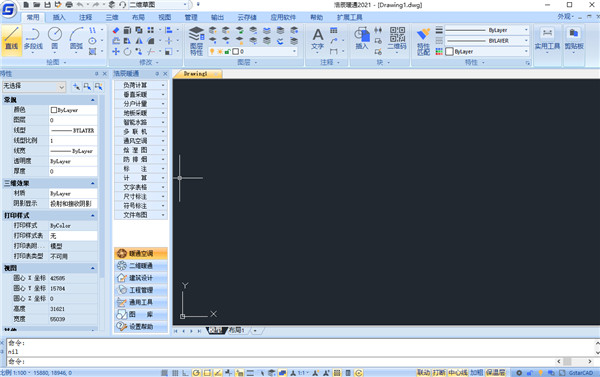Viewport: 600px width, 377px height.
Task: Open the 无选择 selection dropdown
Action: point(34,87)
